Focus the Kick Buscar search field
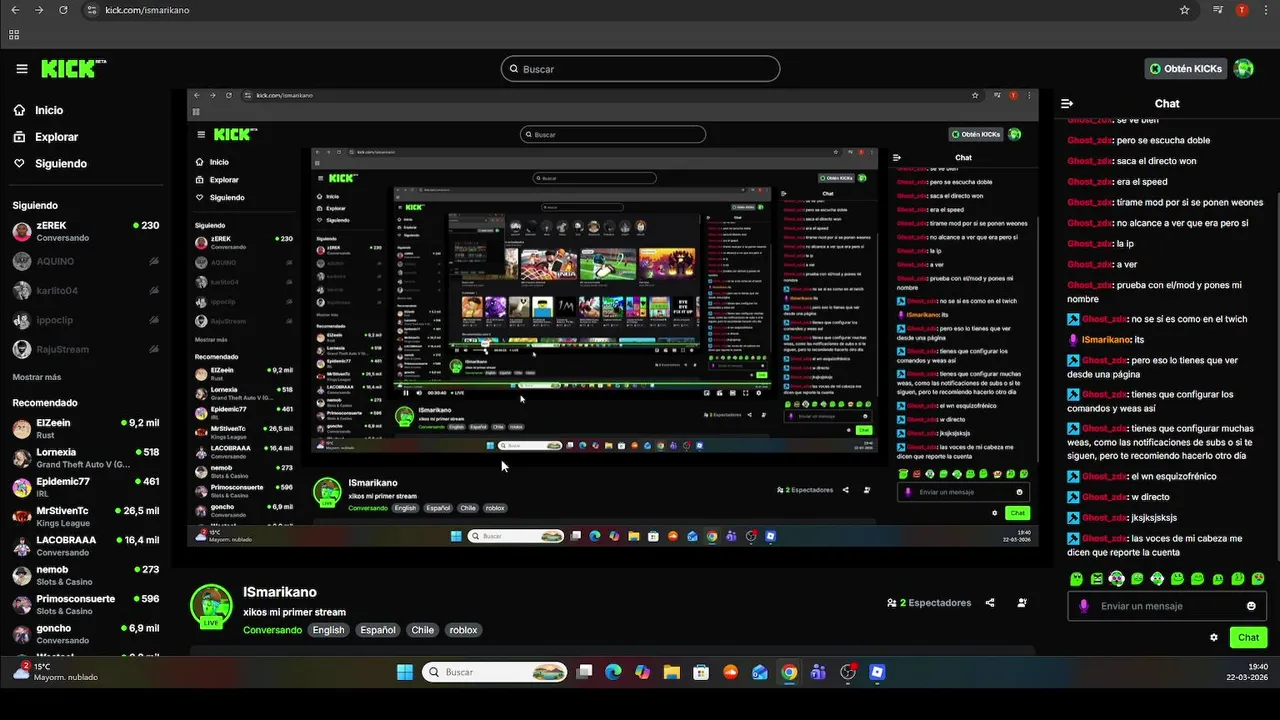1280x720 pixels. [640, 69]
